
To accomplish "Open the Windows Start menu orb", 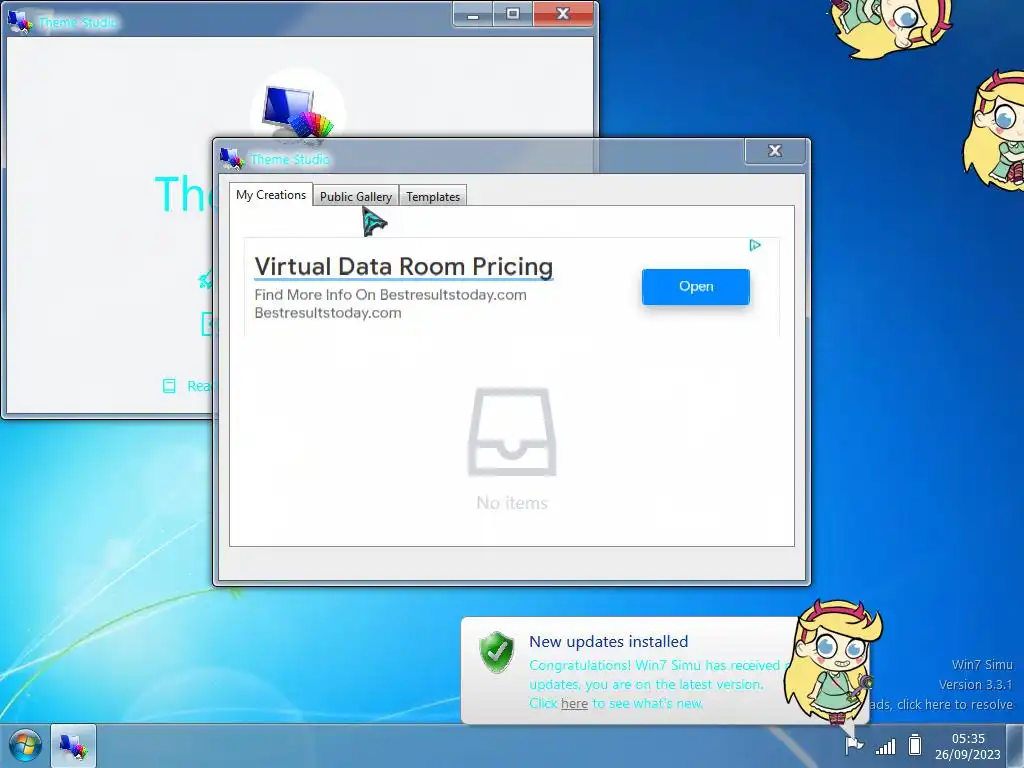I will pyautogui.click(x=25, y=745).
